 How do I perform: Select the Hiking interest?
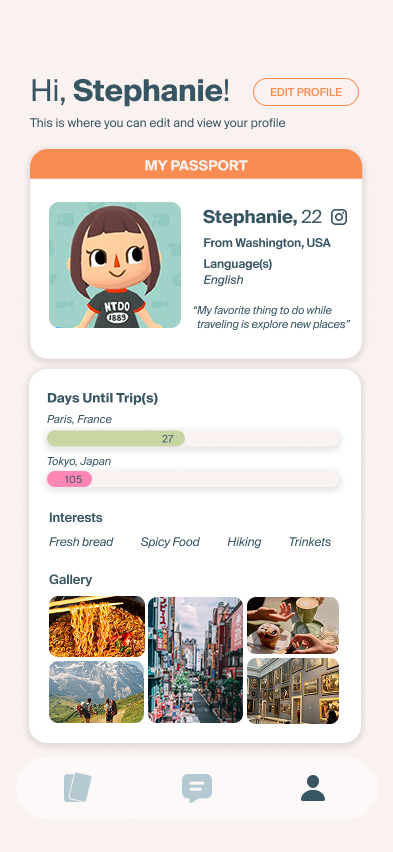pyautogui.click(x=244, y=542)
